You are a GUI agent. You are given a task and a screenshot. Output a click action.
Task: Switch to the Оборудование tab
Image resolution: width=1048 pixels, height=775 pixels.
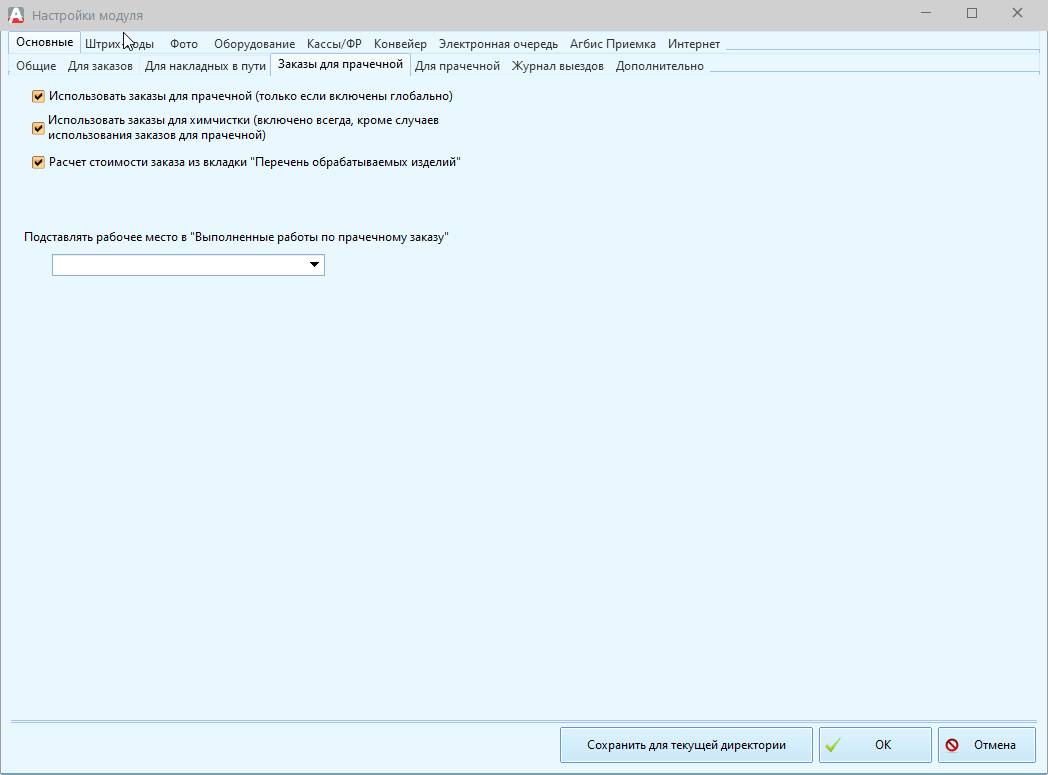click(254, 44)
